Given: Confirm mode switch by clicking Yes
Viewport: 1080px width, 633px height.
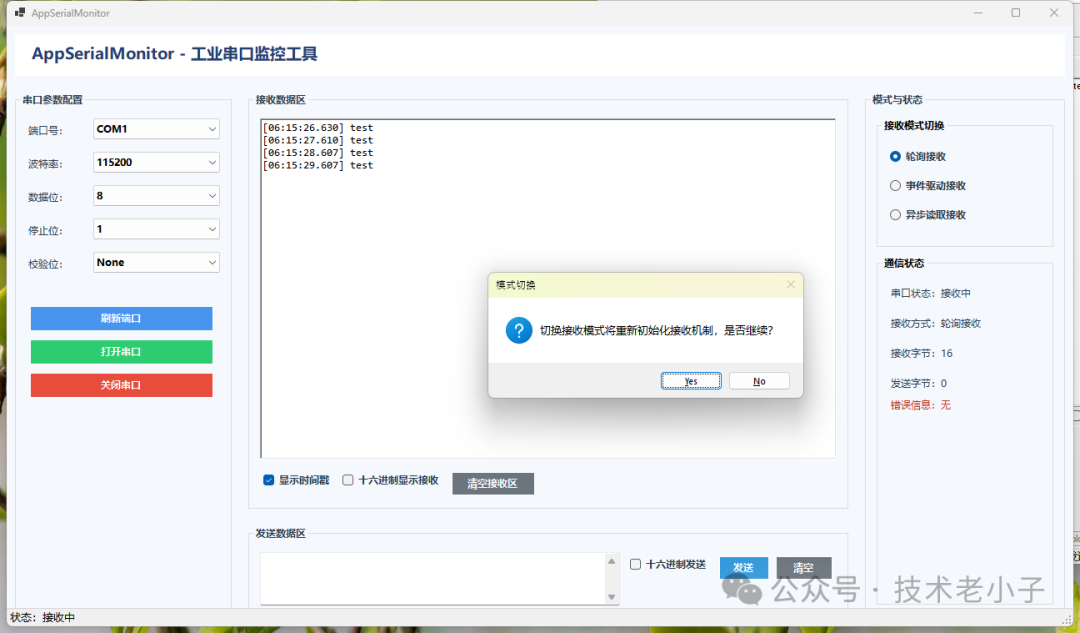Looking at the screenshot, I should coord(690,380).
